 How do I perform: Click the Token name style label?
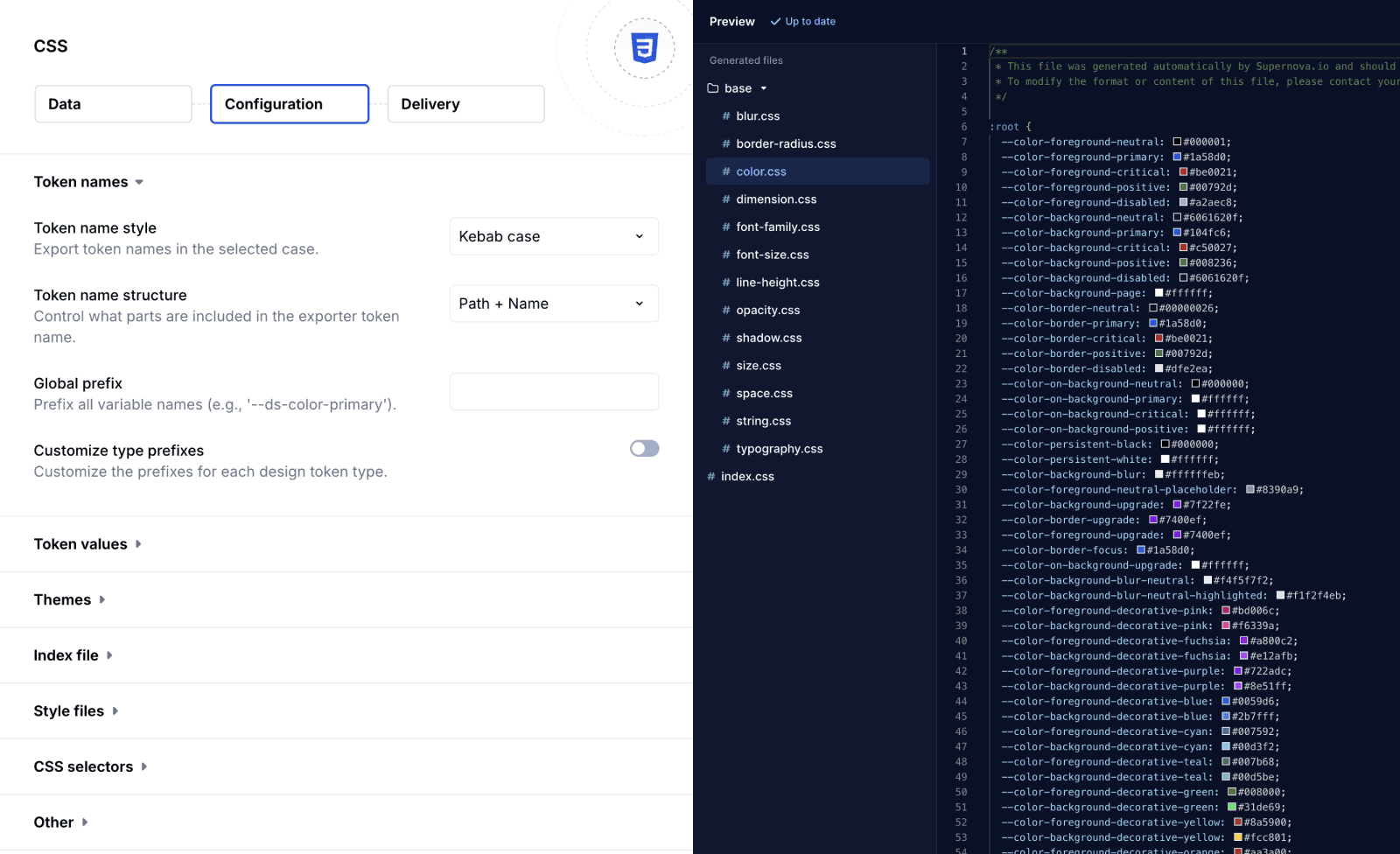click(95, 228)
